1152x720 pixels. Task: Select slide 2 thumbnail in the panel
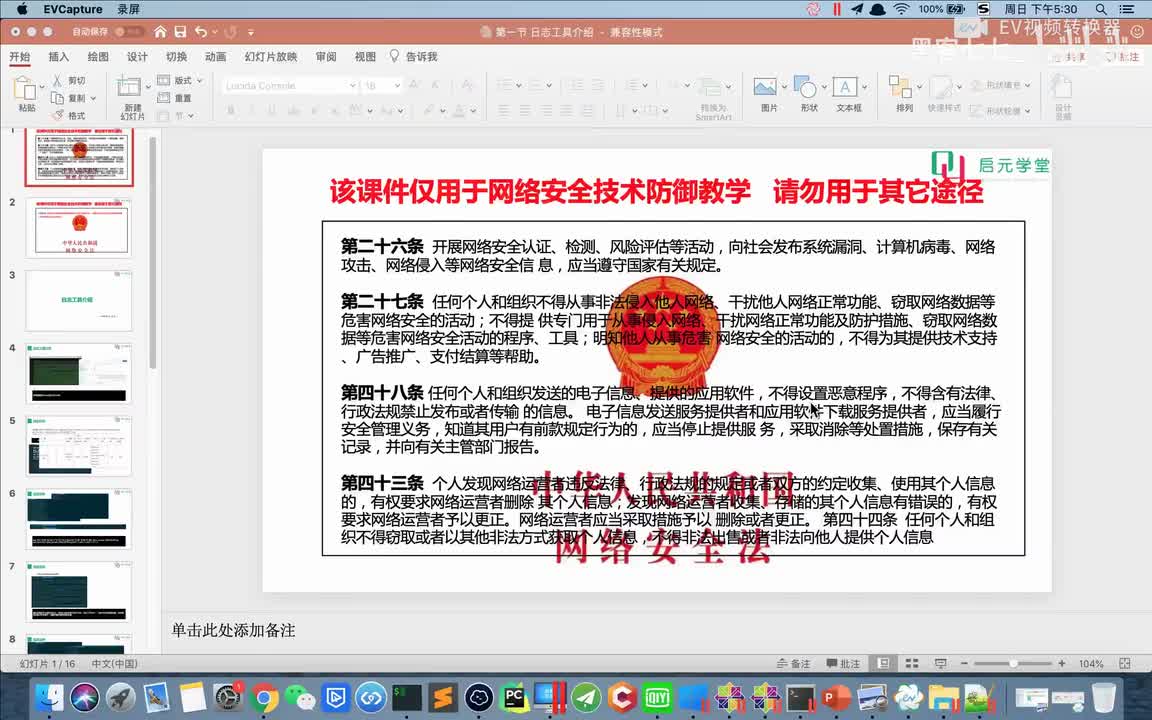(79, 227)
